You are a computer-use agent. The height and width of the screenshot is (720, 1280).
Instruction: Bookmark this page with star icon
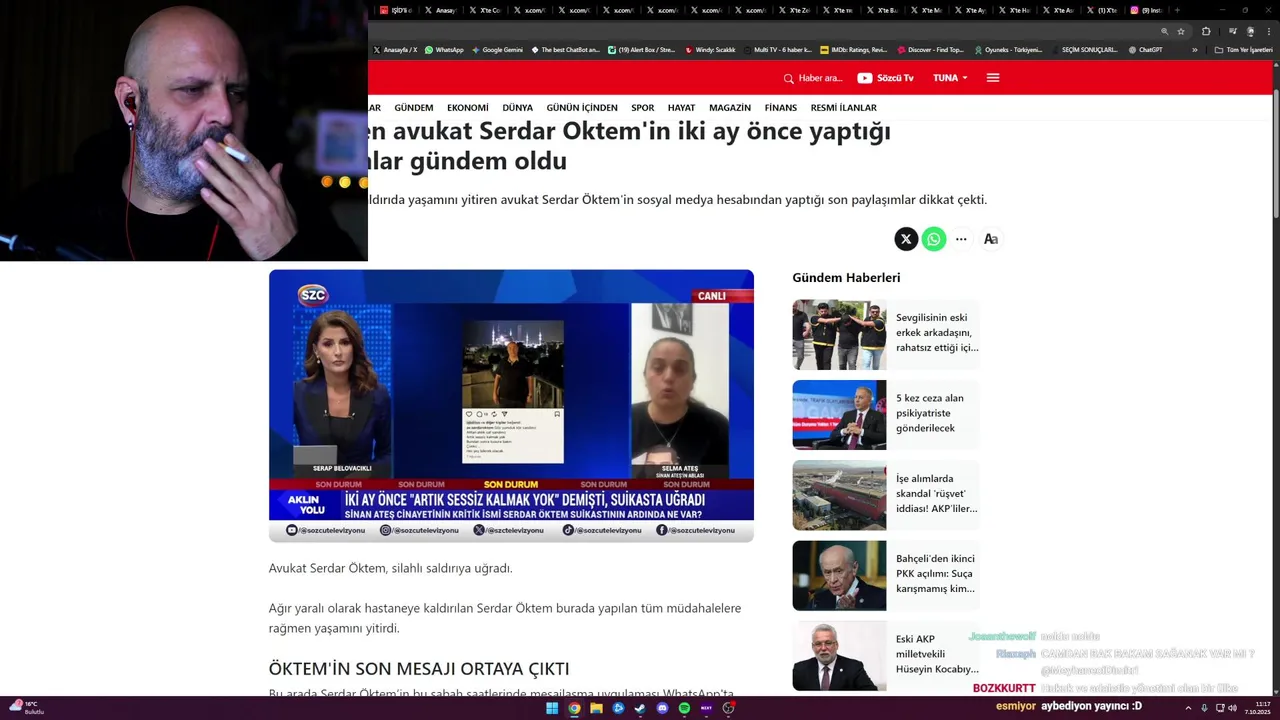pos(1181,31)
